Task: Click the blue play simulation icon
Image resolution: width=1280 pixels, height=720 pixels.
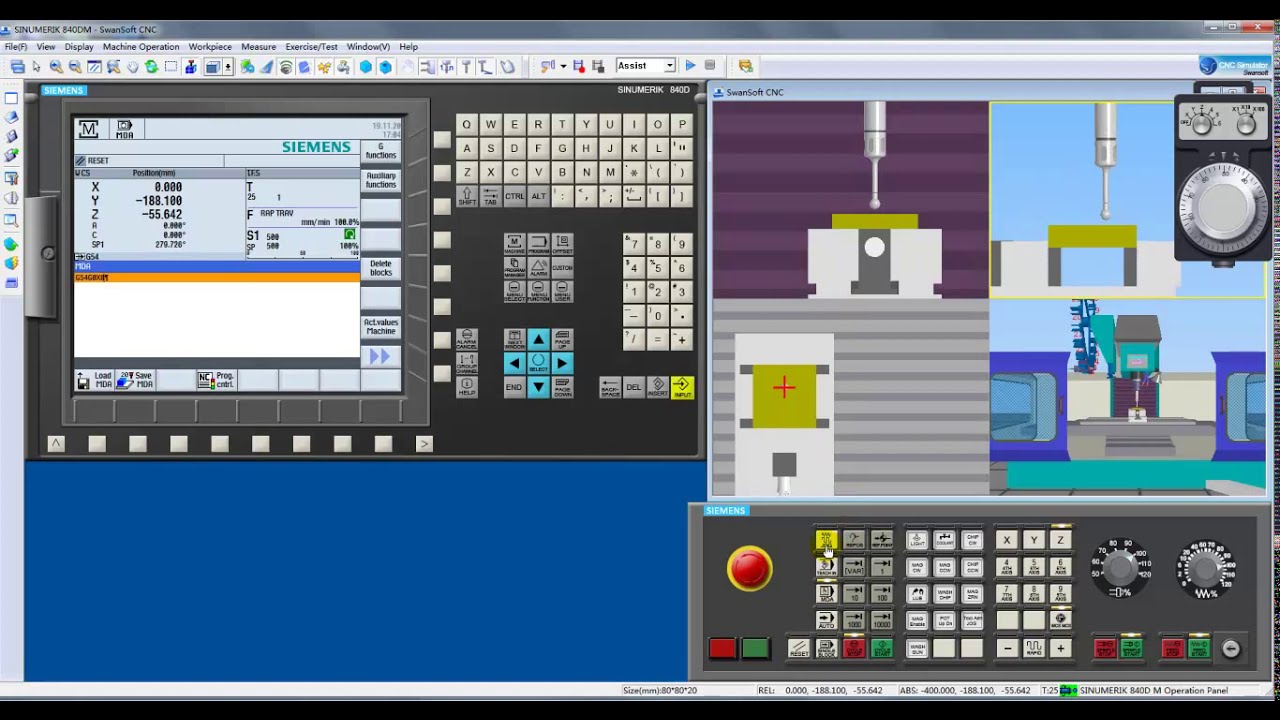Action: (690, 66)
